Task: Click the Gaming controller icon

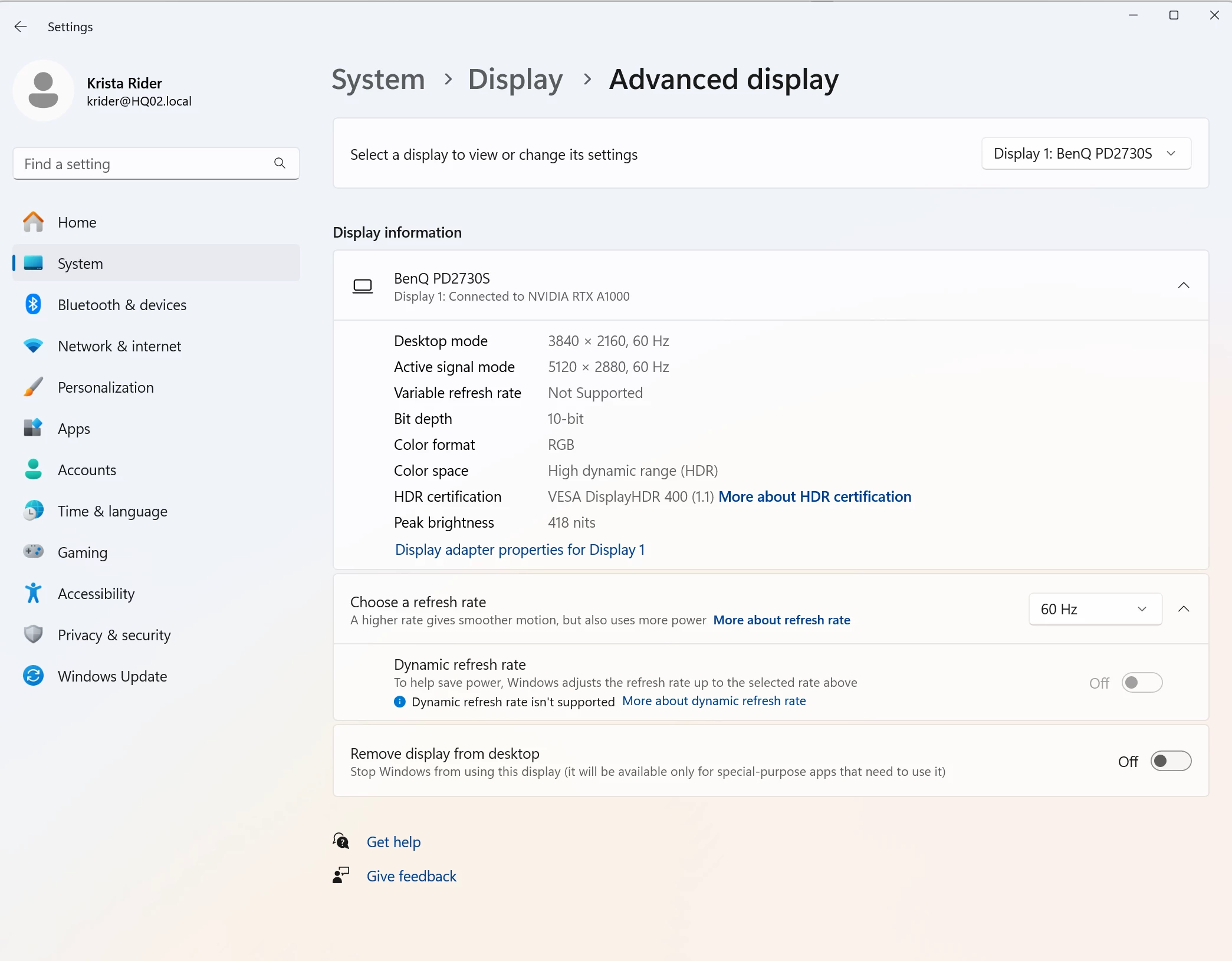Action: click(x=33, y=552)
